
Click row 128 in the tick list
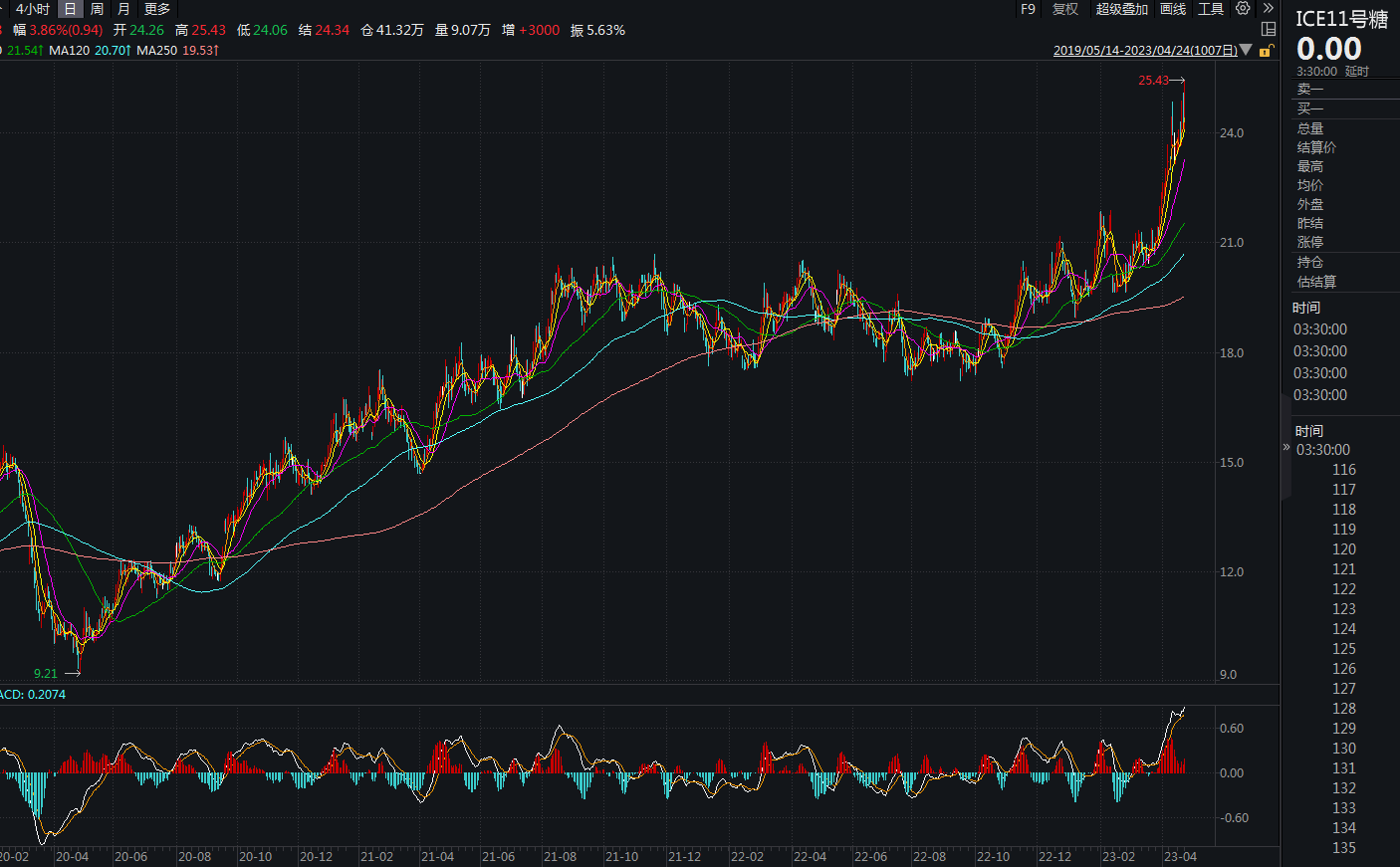tap(1344, 709)
